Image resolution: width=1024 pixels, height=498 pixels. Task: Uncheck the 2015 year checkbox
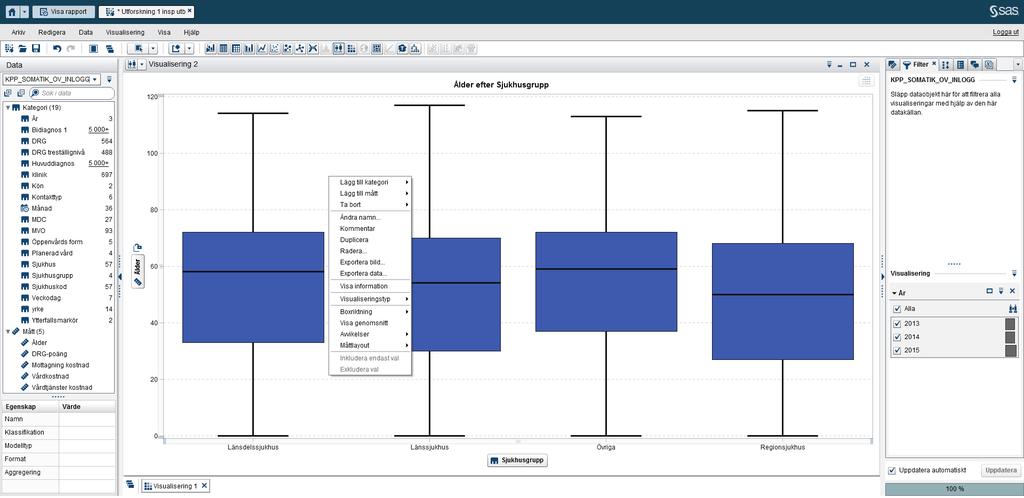[x=897, y=351]
